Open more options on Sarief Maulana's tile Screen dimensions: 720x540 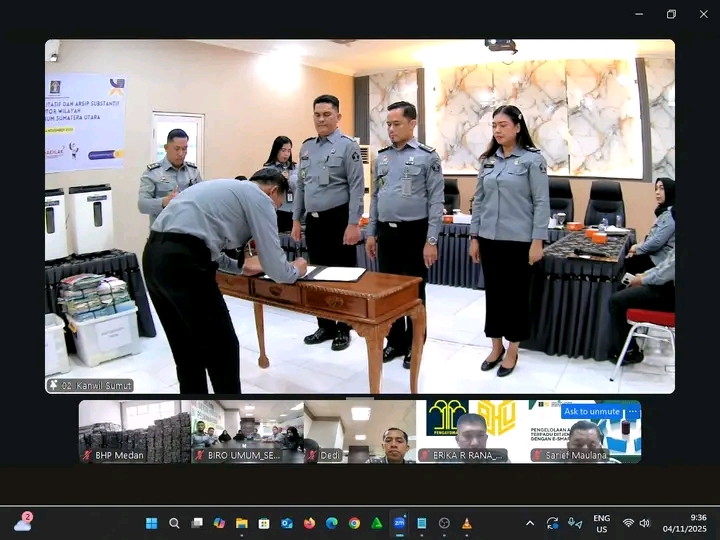(632, 412)
